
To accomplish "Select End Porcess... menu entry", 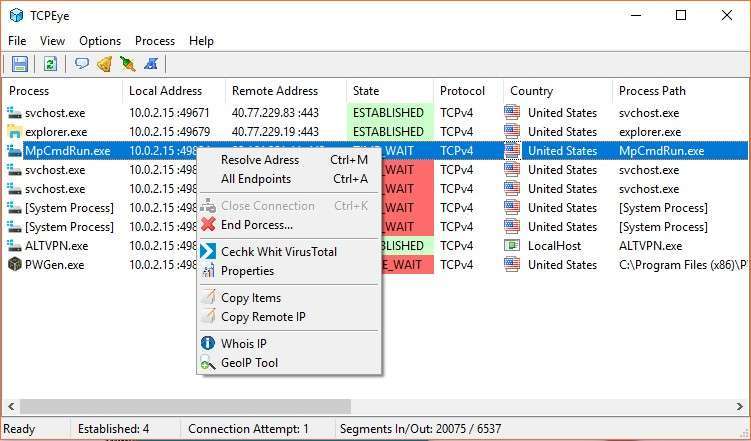I will pyautogui.click(x=289, y=224).
